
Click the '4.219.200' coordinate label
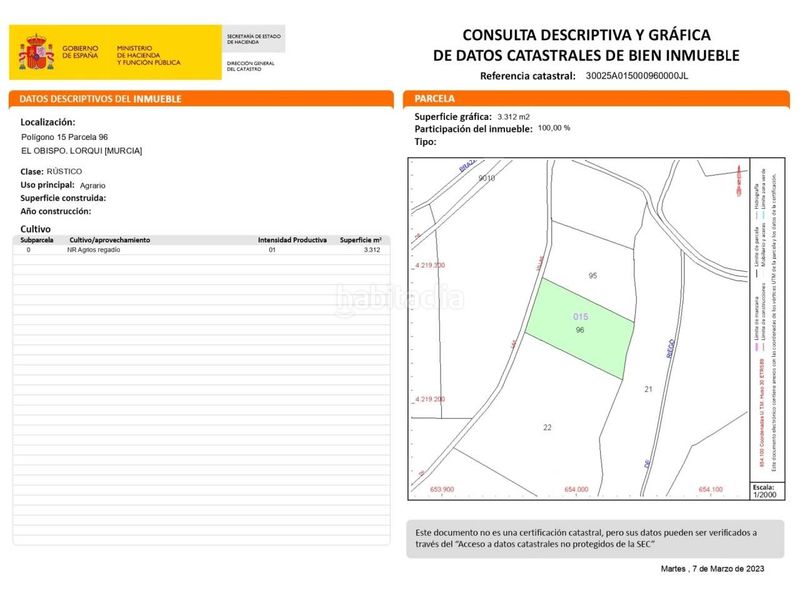click(430, 399)
